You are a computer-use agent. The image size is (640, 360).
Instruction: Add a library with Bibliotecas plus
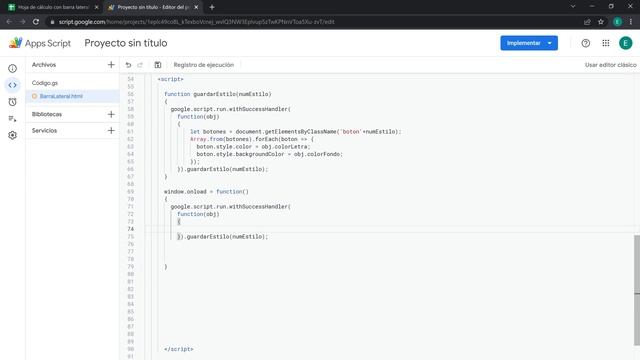(x=111, y=114)
